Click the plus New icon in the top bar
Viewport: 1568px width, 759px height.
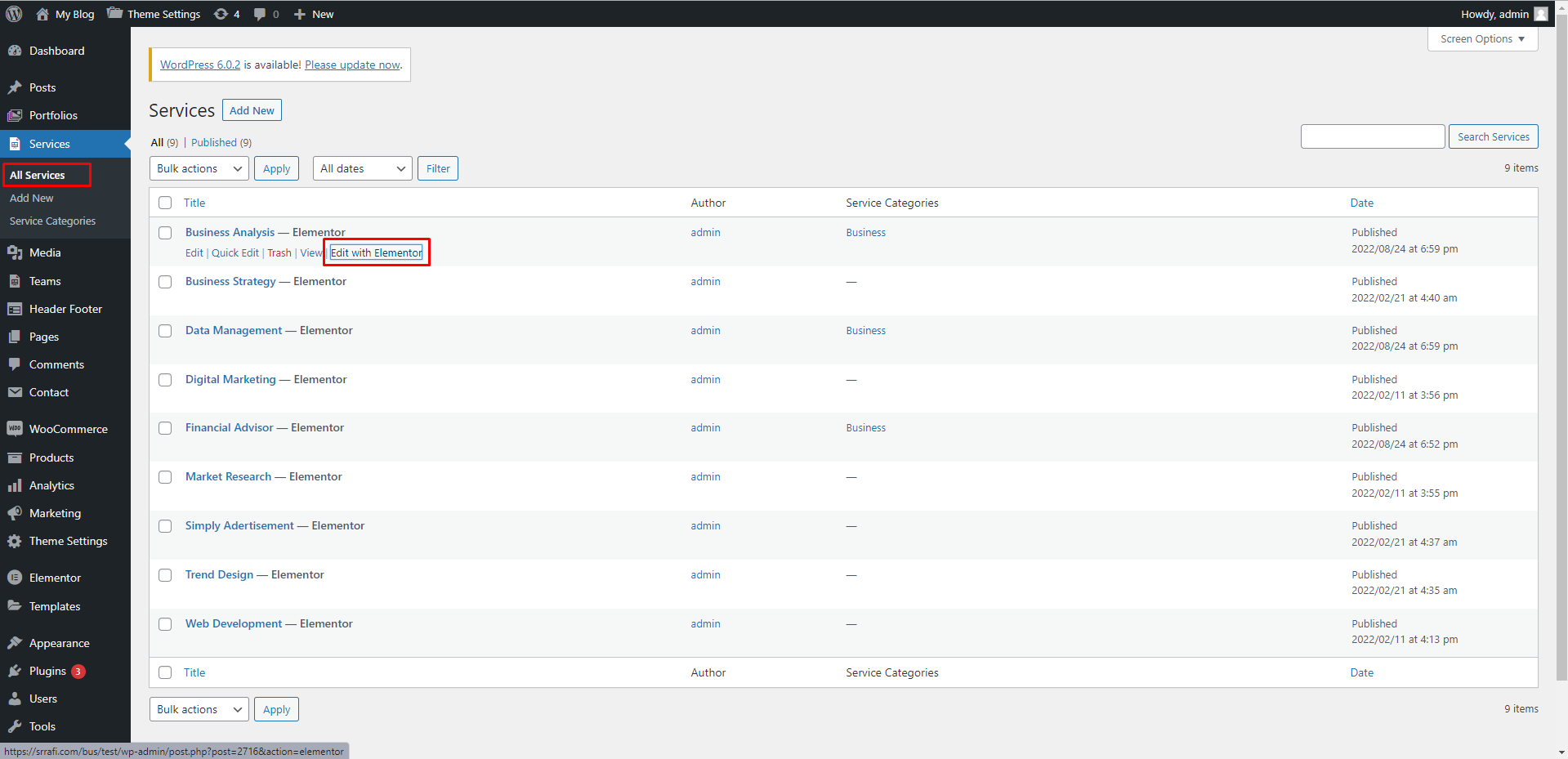(300, 14)
